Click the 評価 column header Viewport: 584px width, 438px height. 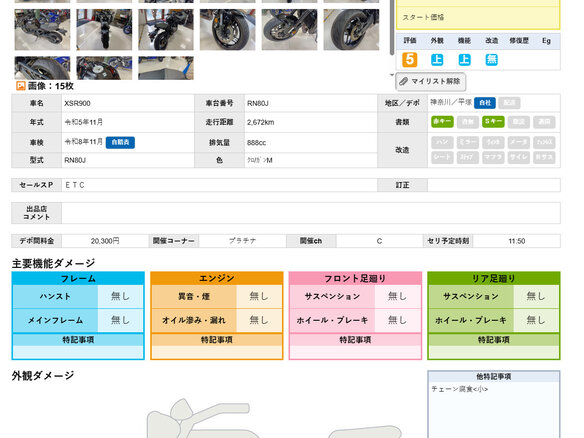[x=410, y=41]
